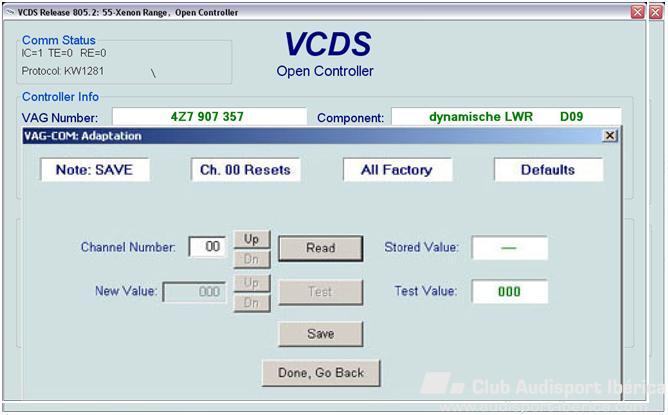
Task: Click the Save button
Action: [x=320, y=334]
